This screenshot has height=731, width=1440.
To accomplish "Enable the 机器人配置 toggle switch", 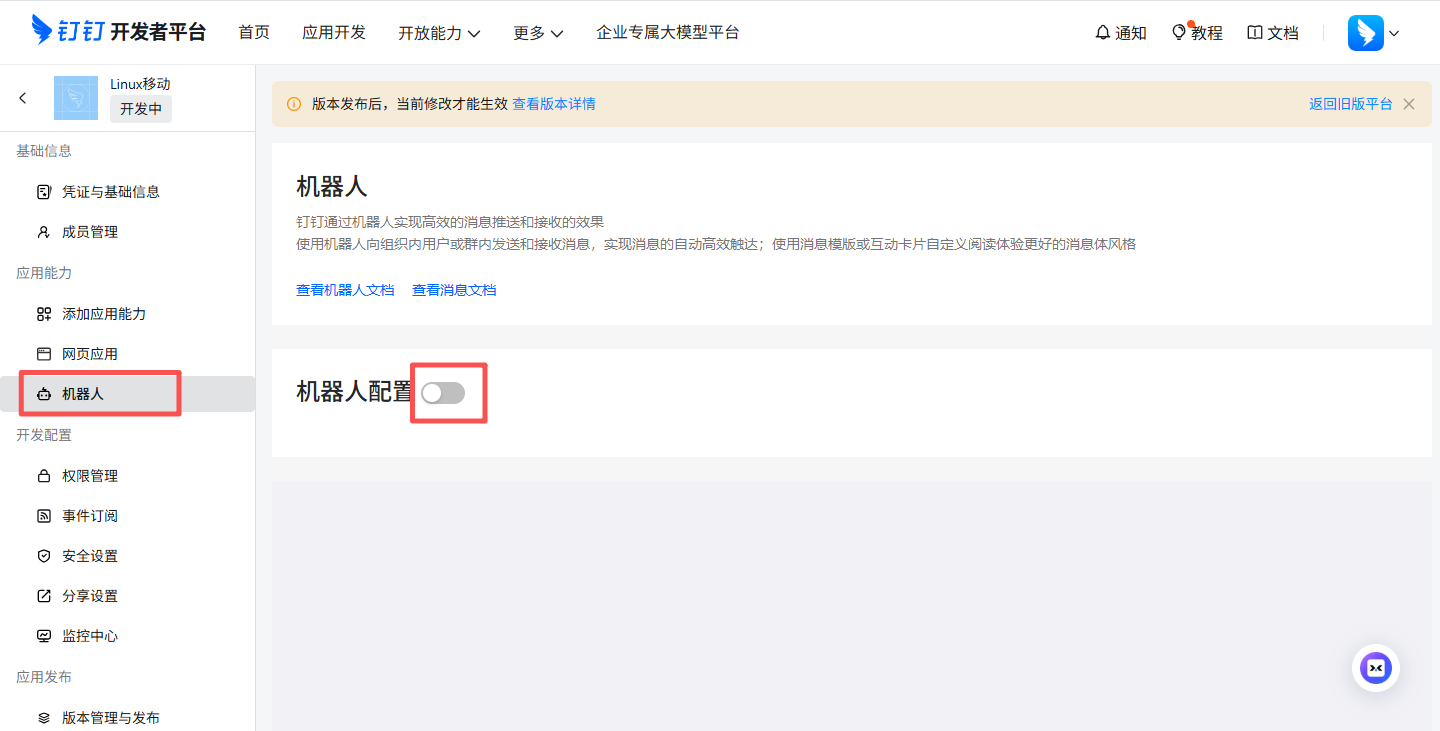I will (x=443, y=393).
